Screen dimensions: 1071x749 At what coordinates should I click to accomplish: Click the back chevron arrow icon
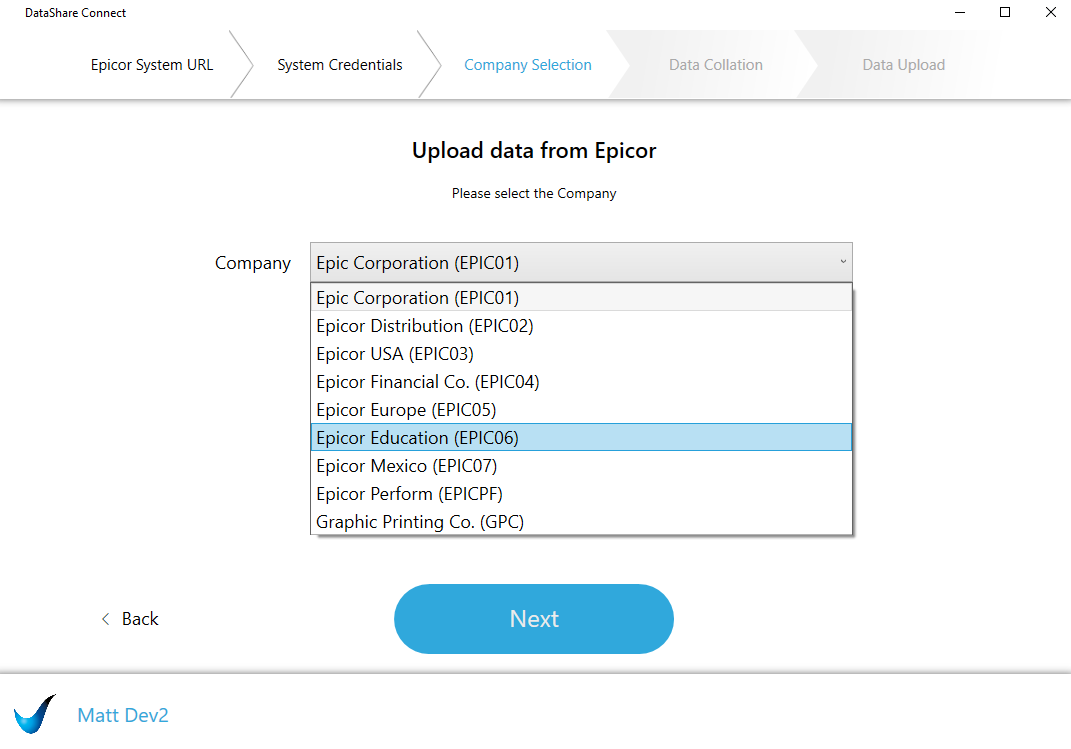coord(105,619)
